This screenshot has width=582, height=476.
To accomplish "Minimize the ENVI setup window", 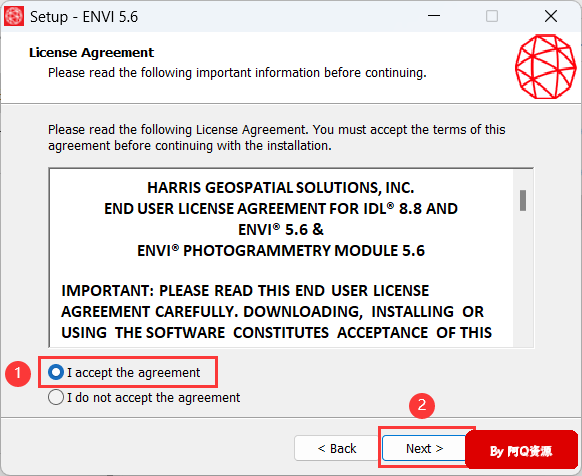I will click(434, 16).
